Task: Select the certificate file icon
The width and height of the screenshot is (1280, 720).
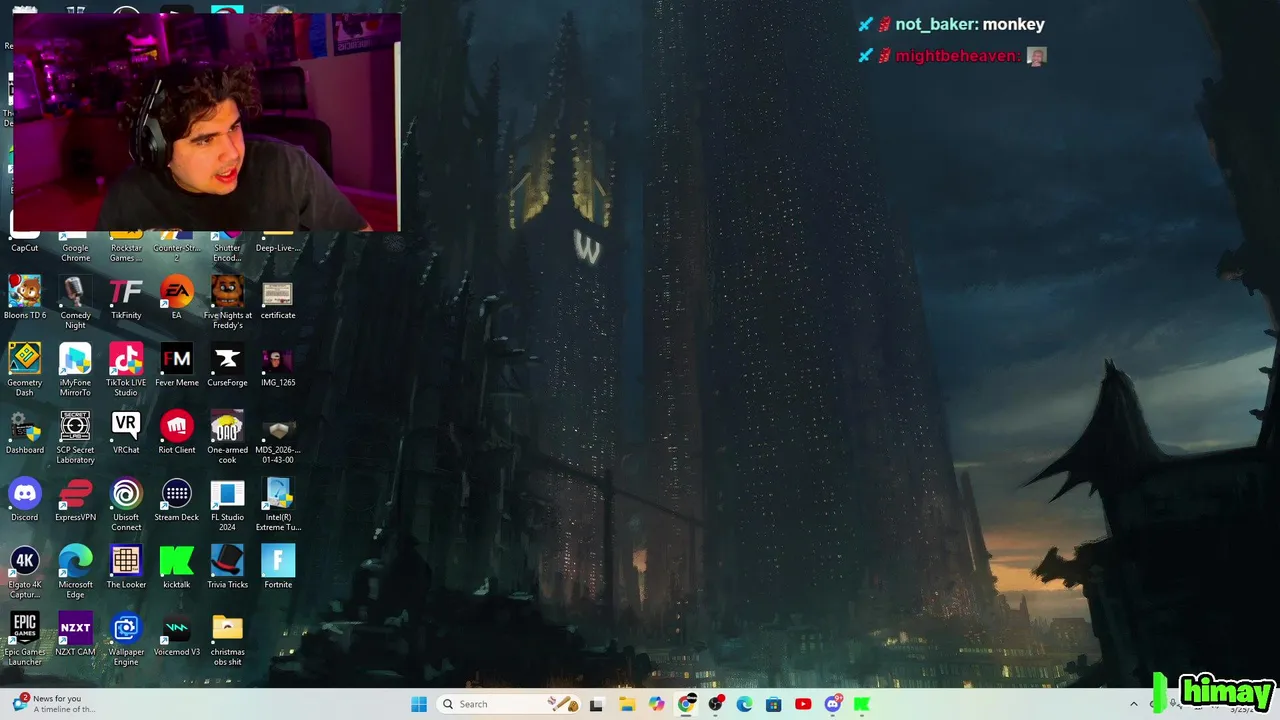Action: 278,298
